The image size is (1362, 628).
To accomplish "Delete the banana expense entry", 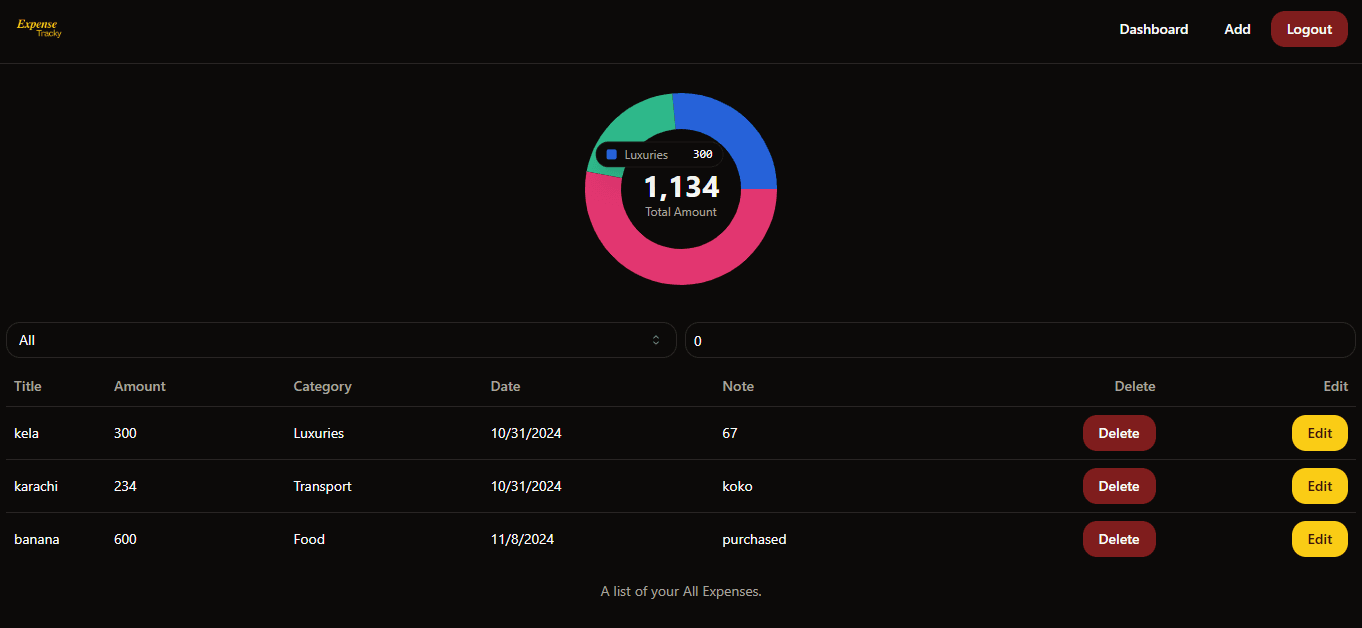I will coord(1118,539).
